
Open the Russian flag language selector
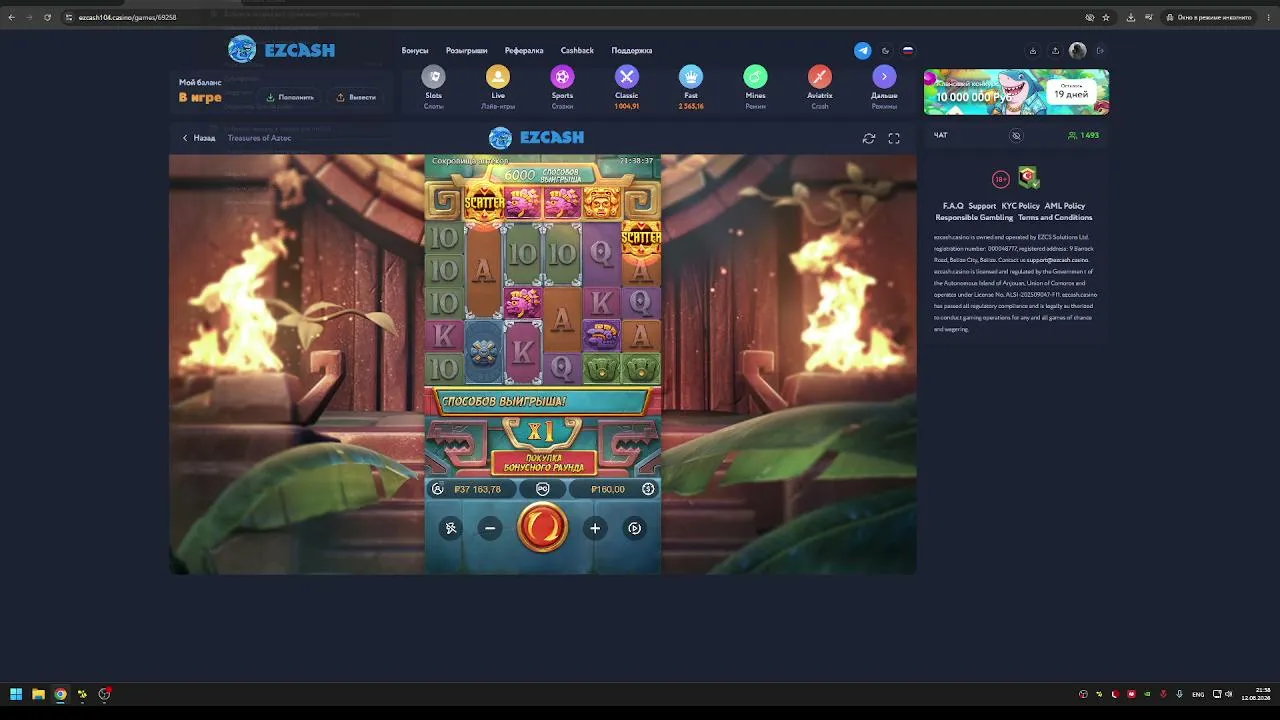[908, 50]
